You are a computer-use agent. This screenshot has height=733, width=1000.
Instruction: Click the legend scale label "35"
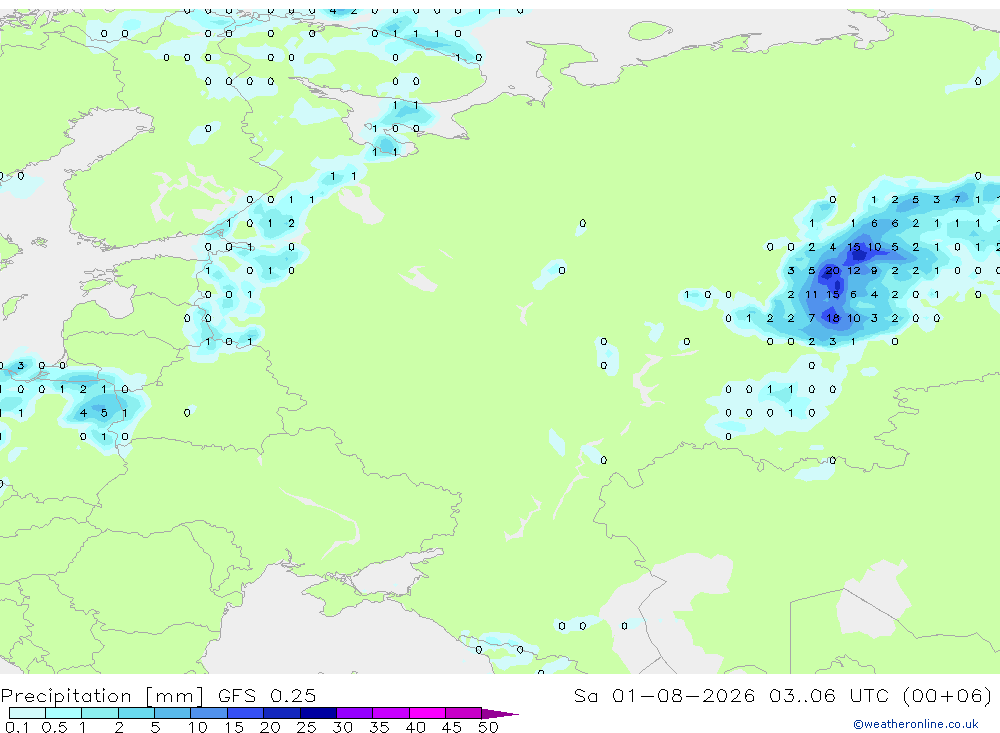(379, 727)
